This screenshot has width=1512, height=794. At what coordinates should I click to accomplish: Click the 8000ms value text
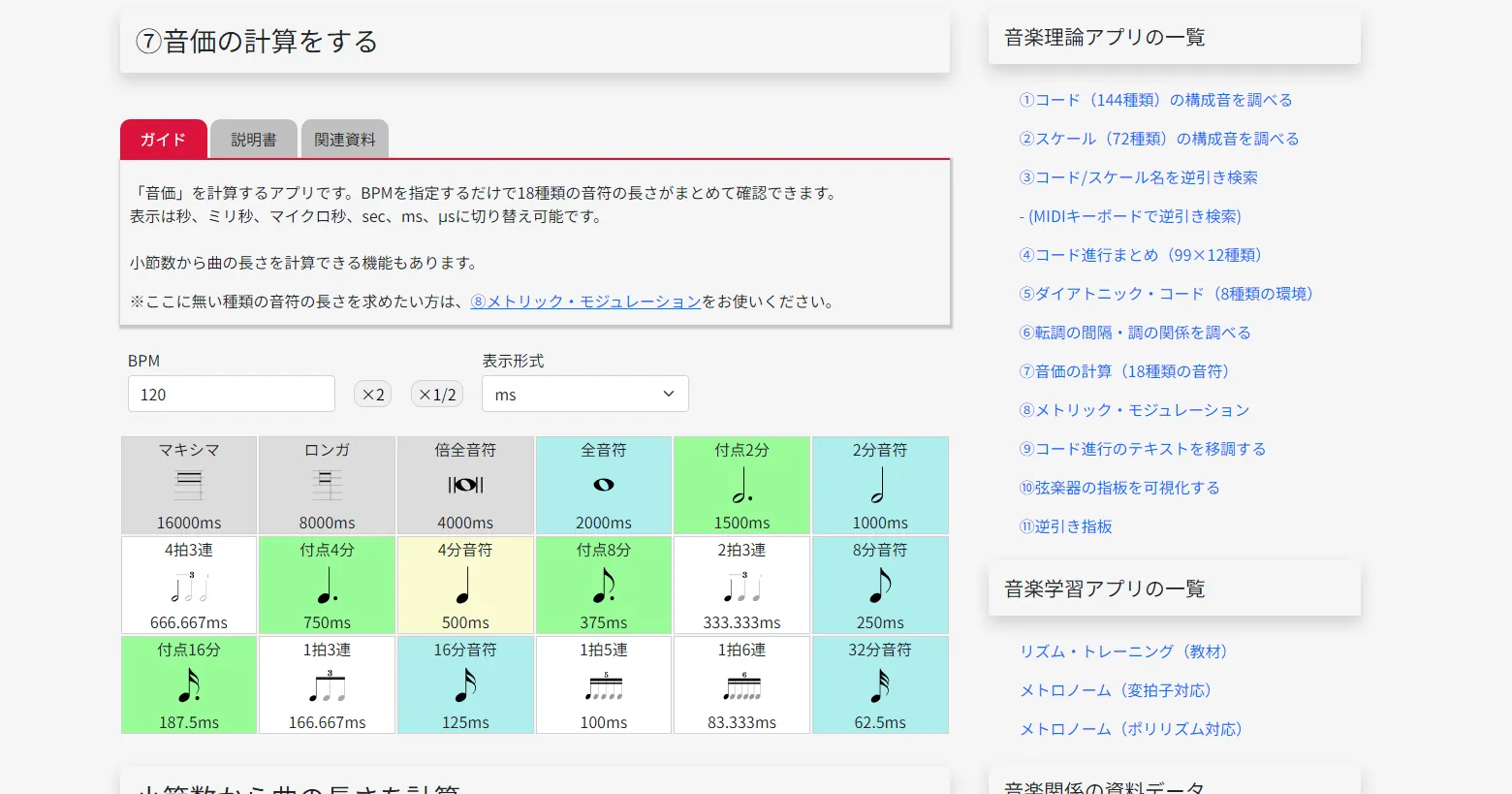tap(328, 523)
